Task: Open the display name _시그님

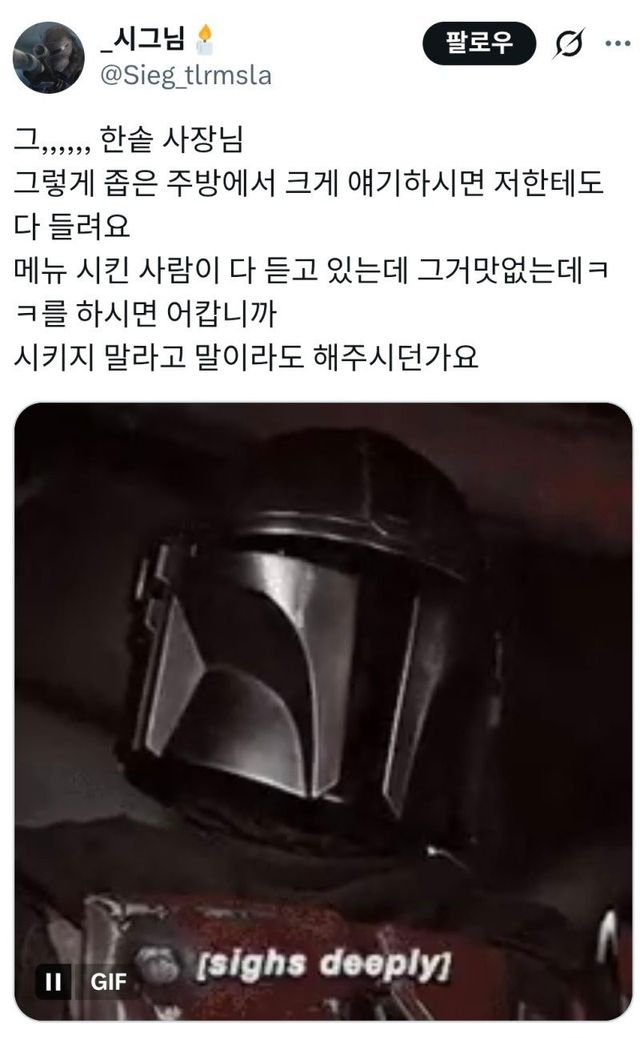Action: point(142,38)
